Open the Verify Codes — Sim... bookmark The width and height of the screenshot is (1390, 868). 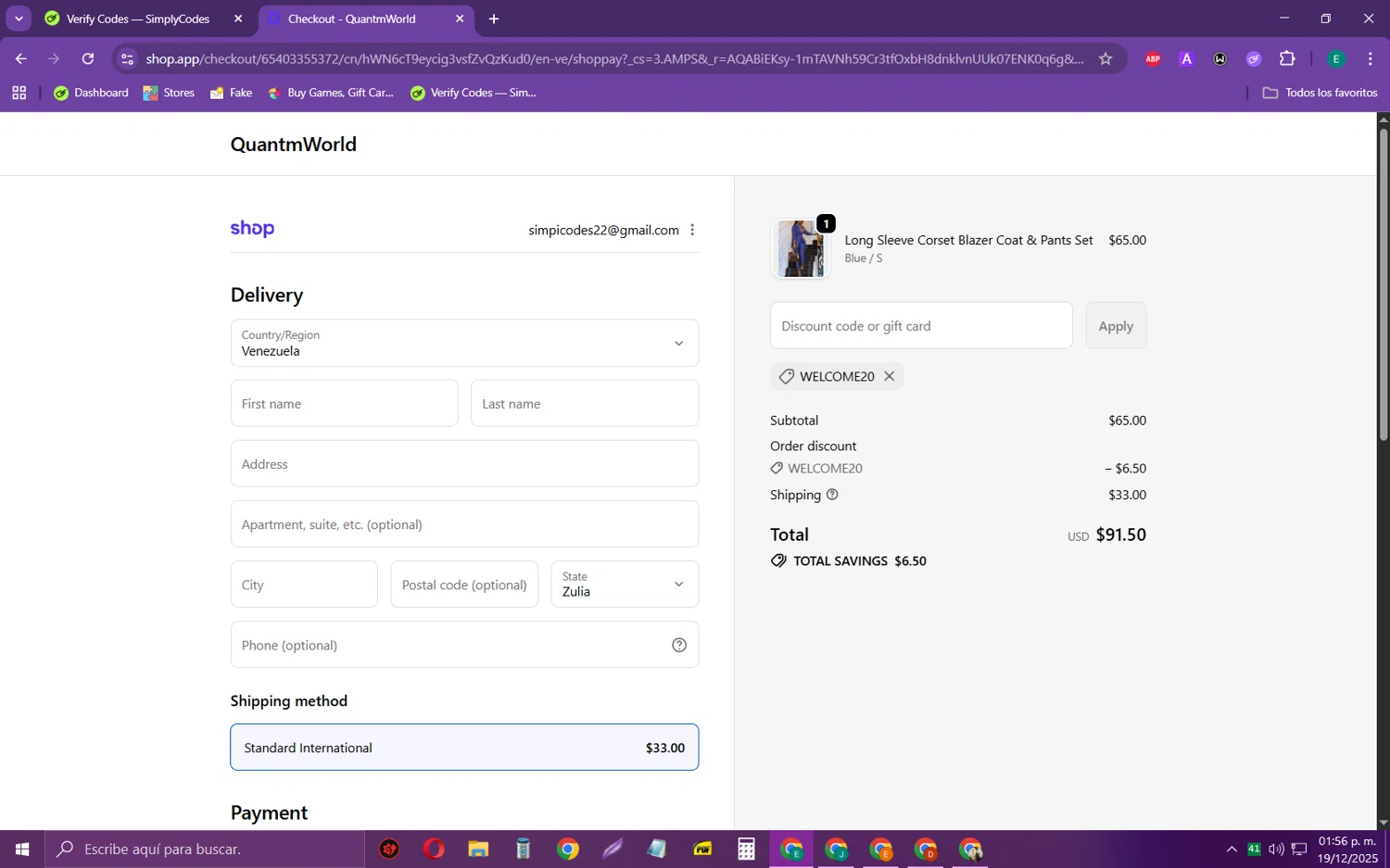pyautogui.click(x=473, y=93)
